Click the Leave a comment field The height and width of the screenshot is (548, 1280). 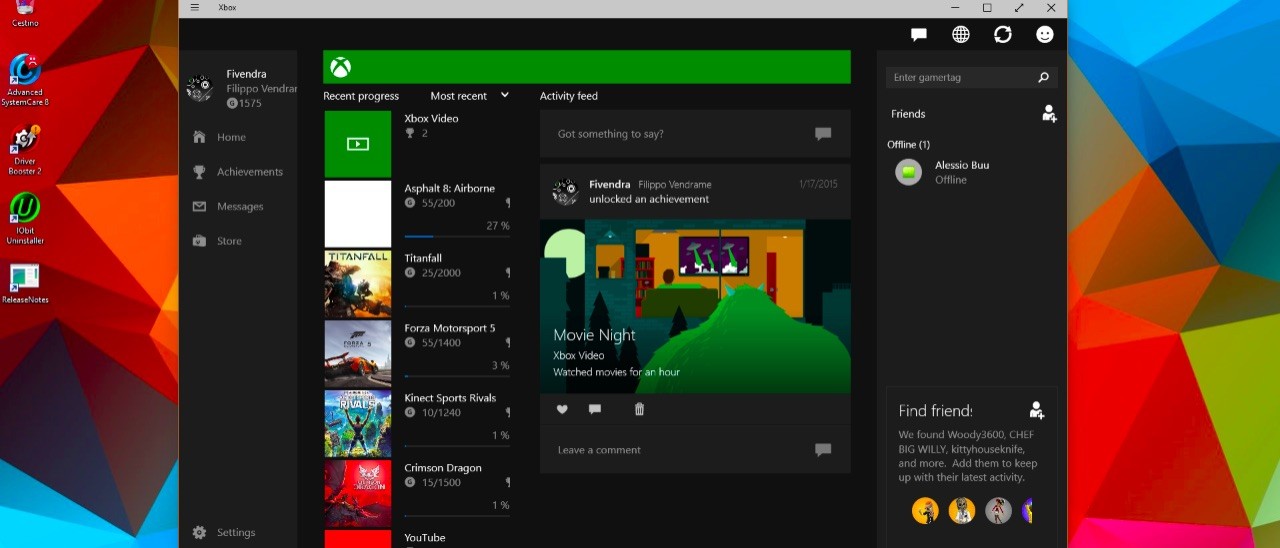[695, 450]
